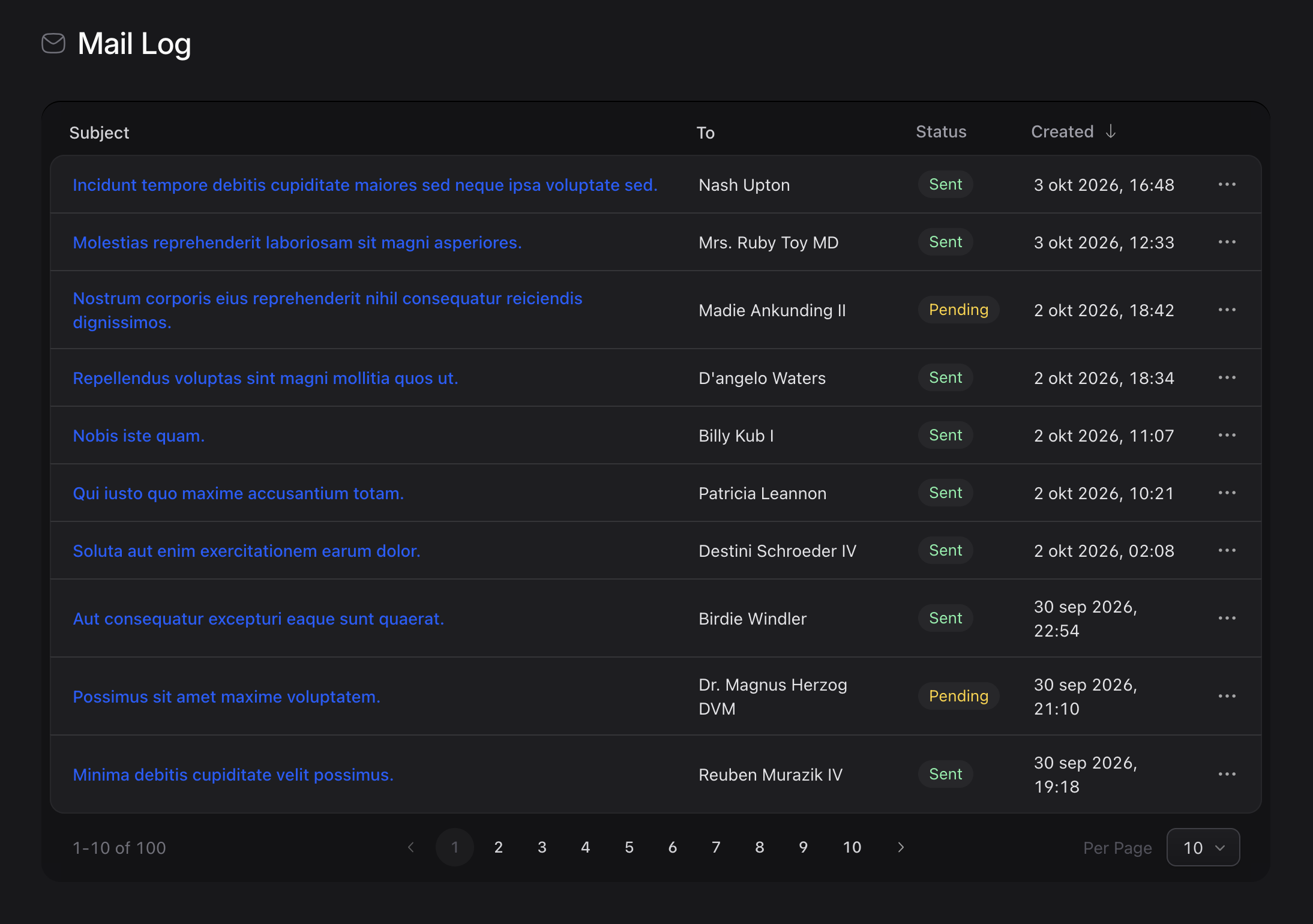Click the Mail Log envelope icon
1313x924 pixels.
53,44
